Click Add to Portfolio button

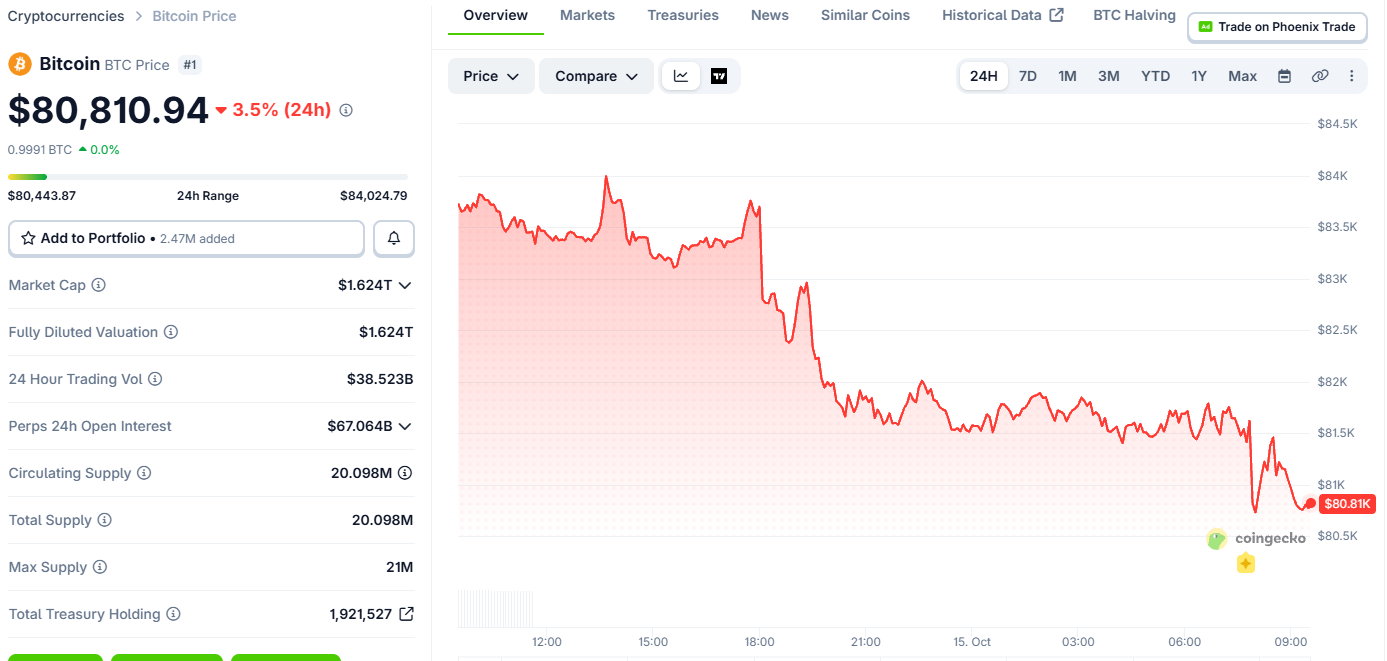click(186, 238)
